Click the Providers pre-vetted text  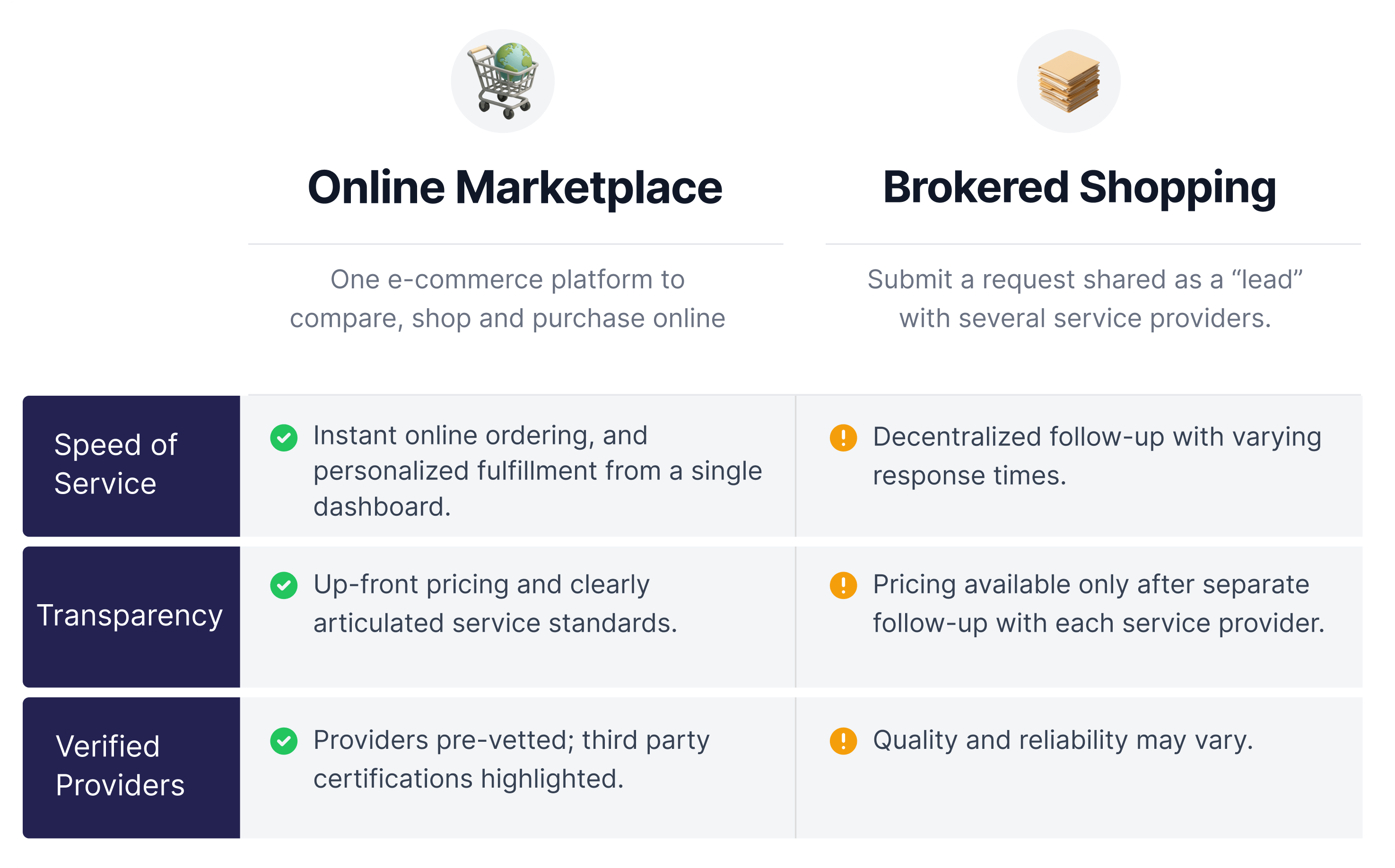(x=511, y=759)
